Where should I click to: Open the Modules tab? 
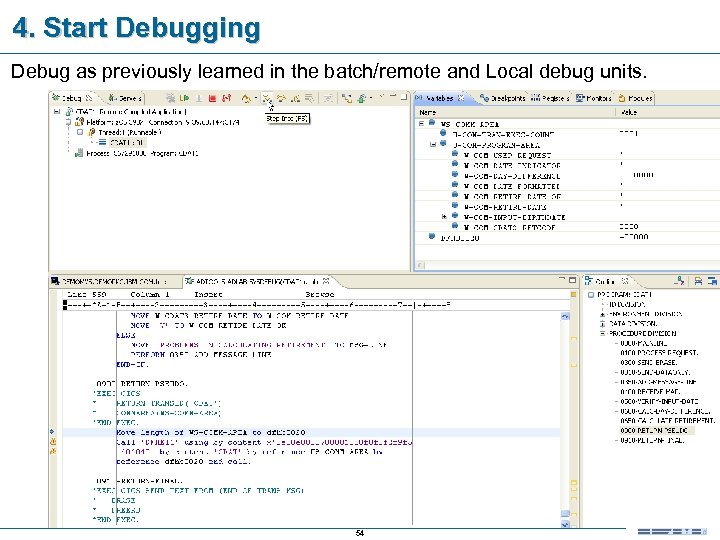[x=635, y=98]
